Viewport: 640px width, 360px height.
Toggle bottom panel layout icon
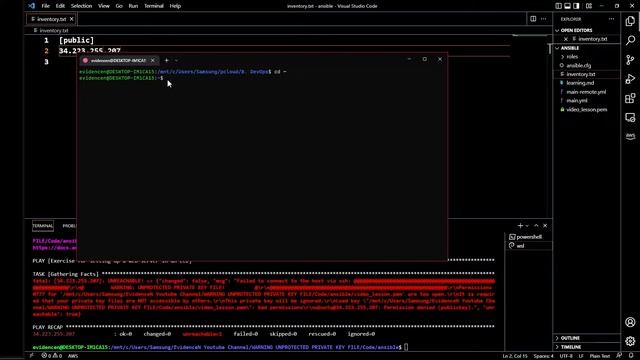[x=567, y=6]
